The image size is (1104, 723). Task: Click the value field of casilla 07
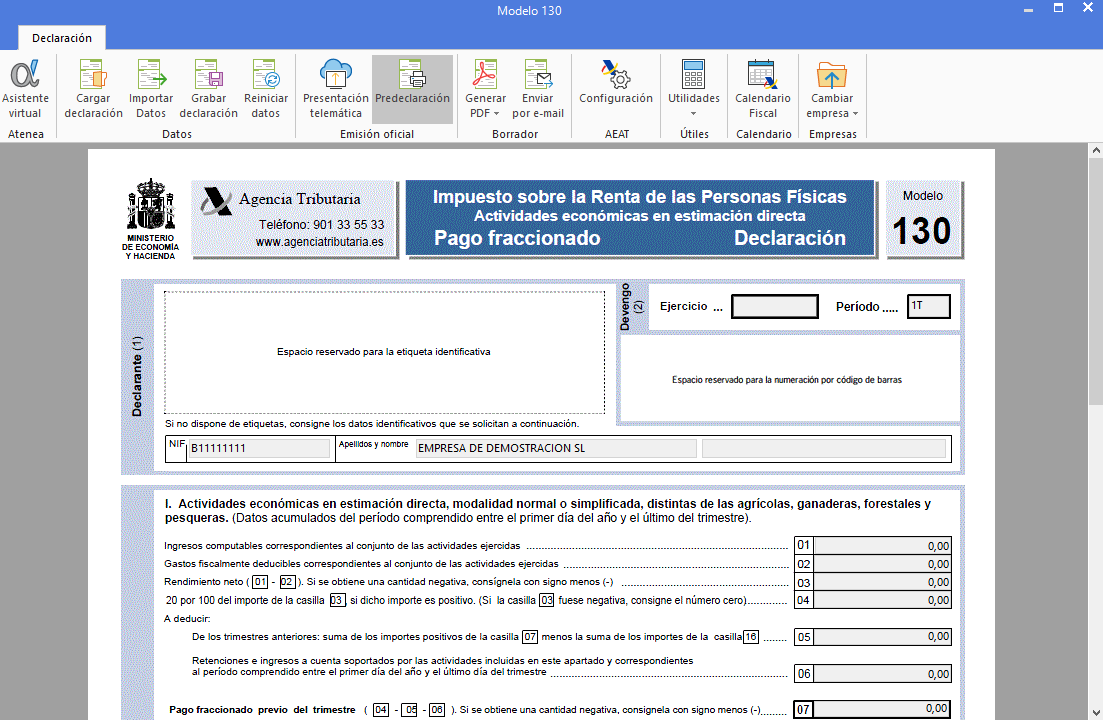(882, 709)
